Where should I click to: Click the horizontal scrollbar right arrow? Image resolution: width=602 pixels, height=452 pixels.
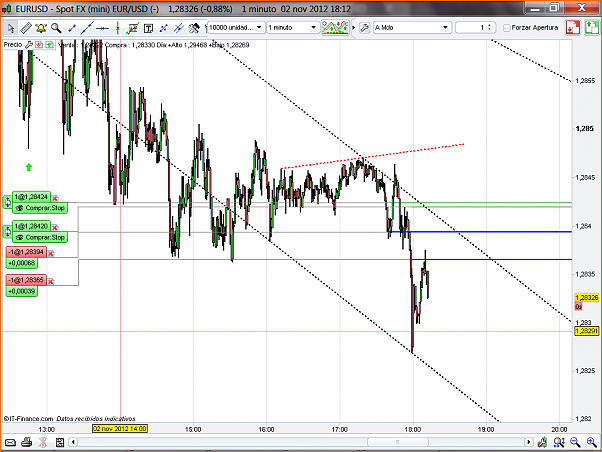tap(529, 442)
